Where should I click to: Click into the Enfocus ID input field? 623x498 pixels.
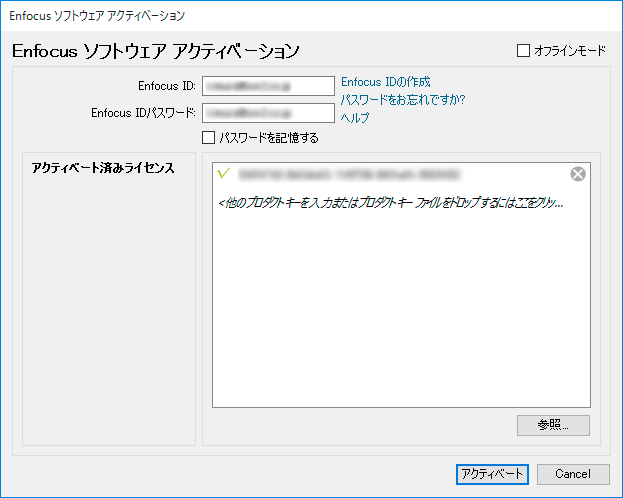(x=268, y=86)
